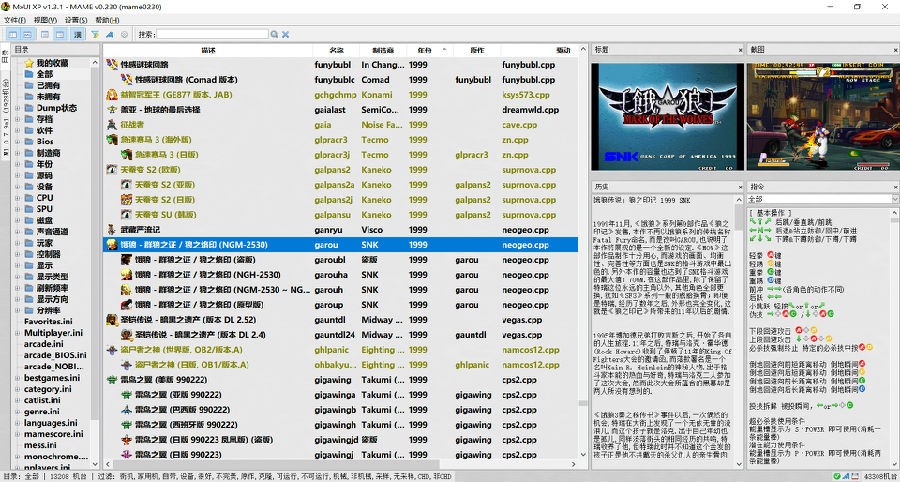The height and width of the screenshot is (482, 900).
Task: Click the gaia game row icon
Action: pos(112,125)
